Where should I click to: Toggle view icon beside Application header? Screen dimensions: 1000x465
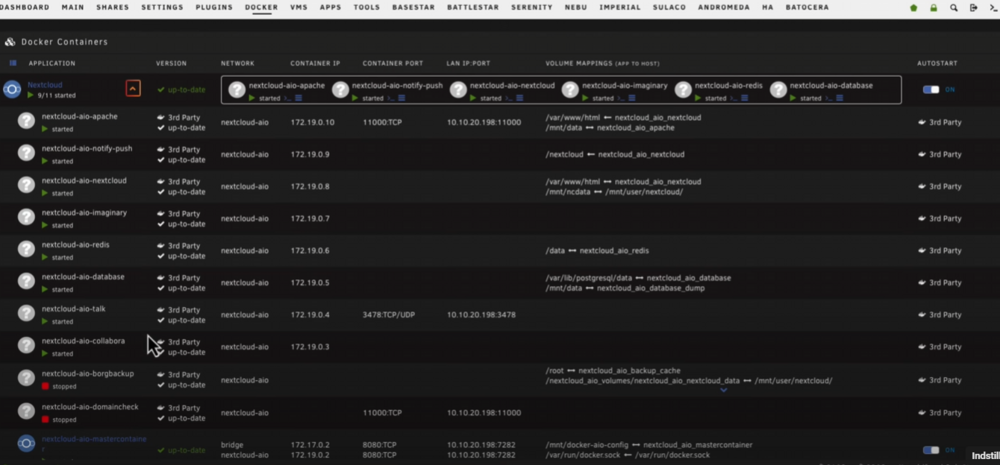click(x=13, y=63)
